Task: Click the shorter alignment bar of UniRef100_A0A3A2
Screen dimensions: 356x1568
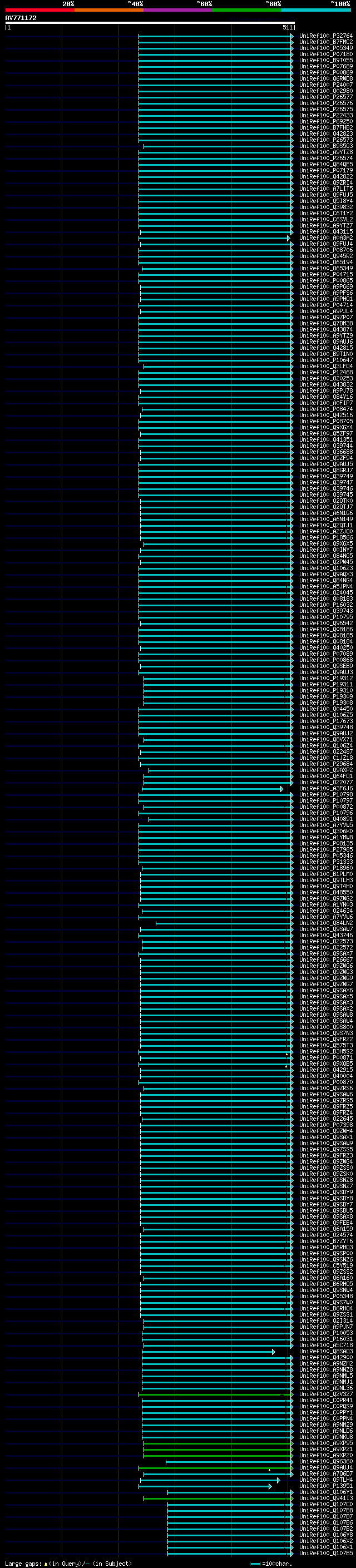Action: (x=215, y=238)
